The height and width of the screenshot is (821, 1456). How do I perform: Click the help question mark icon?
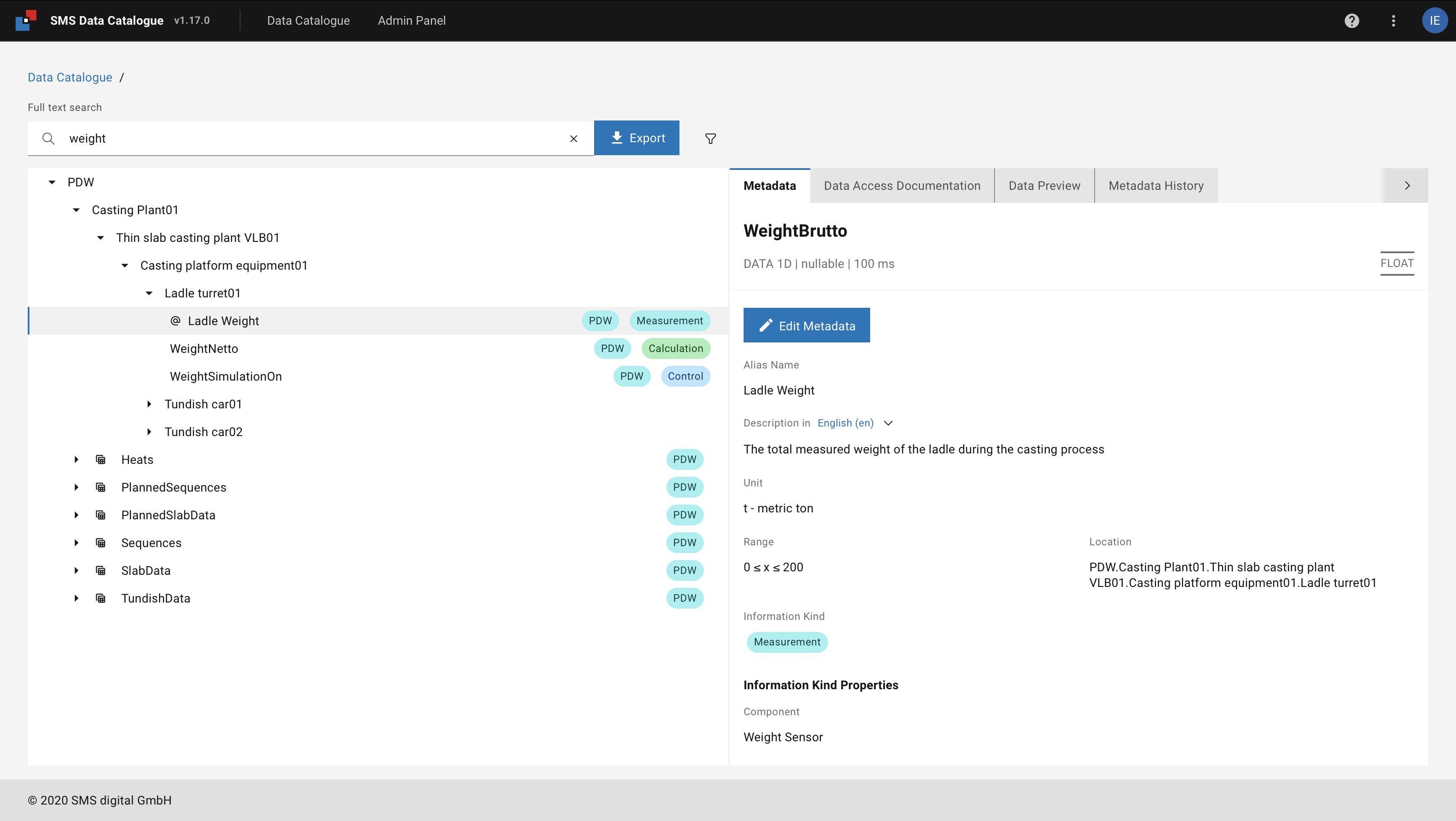click(1352, 21)
